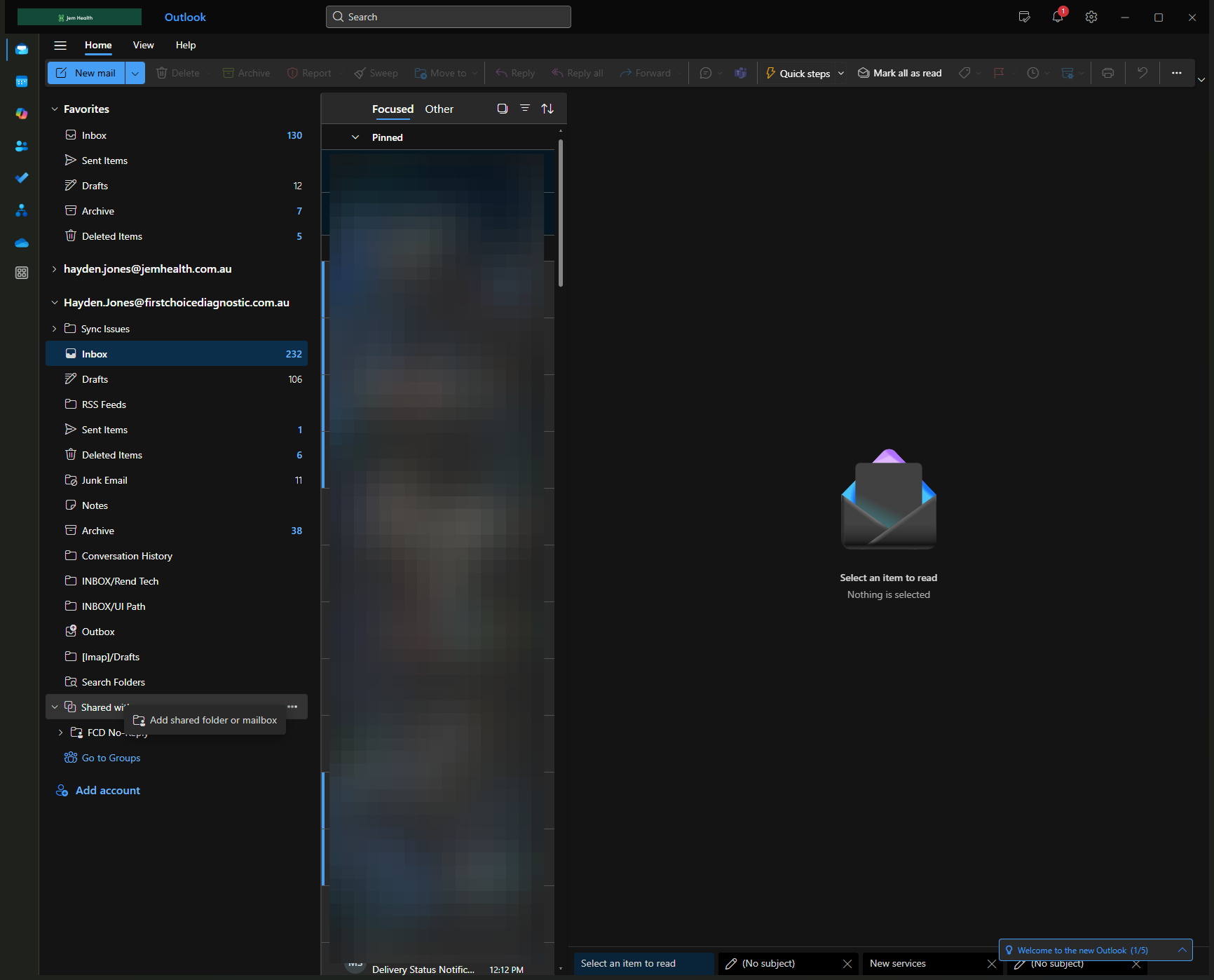Open the notifications bell
Screen dimensions: 1214x980
(x=1058, y=17)
